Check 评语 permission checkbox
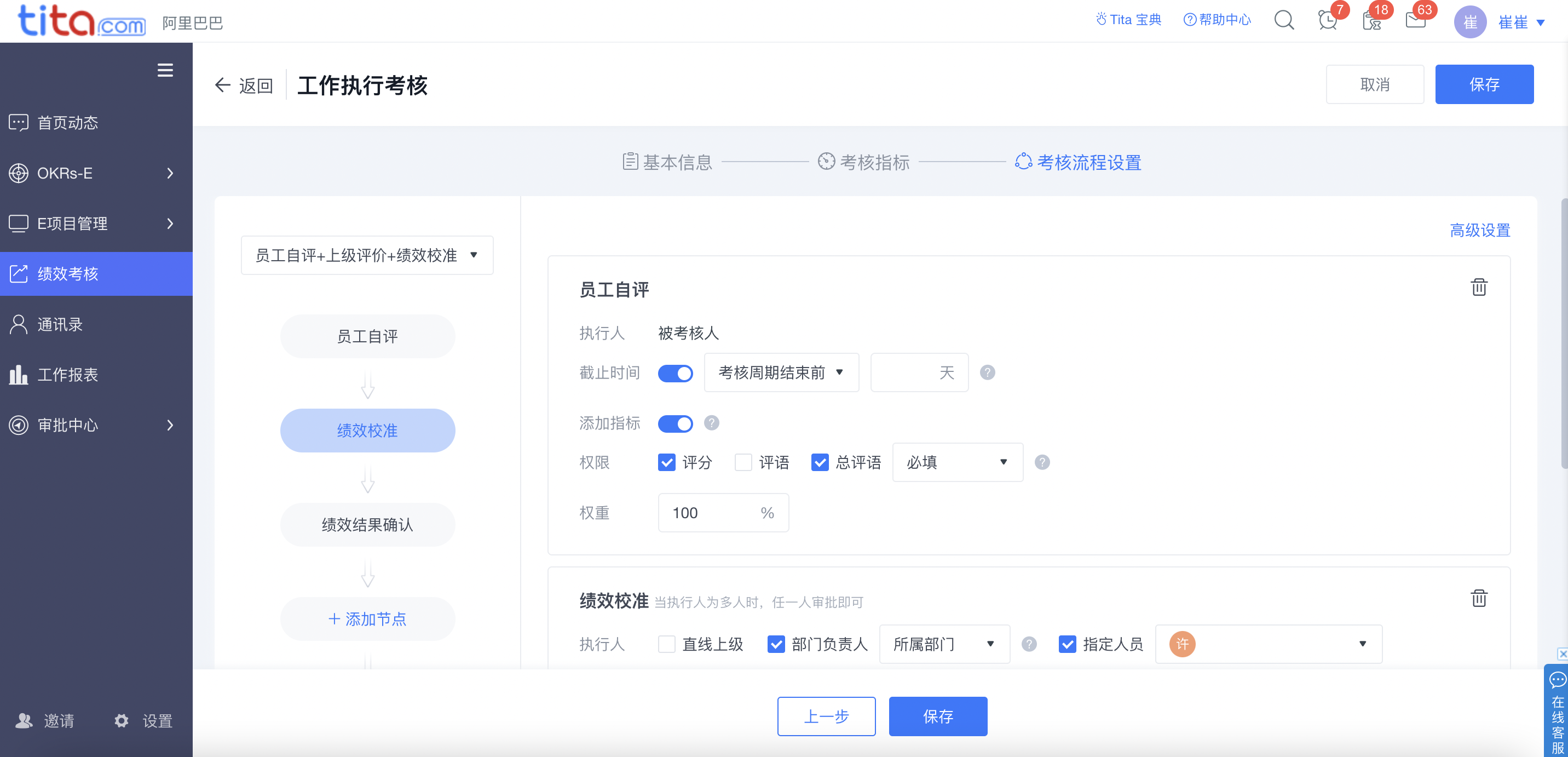This screenshot has width=1568, height=757. point(743,462)
